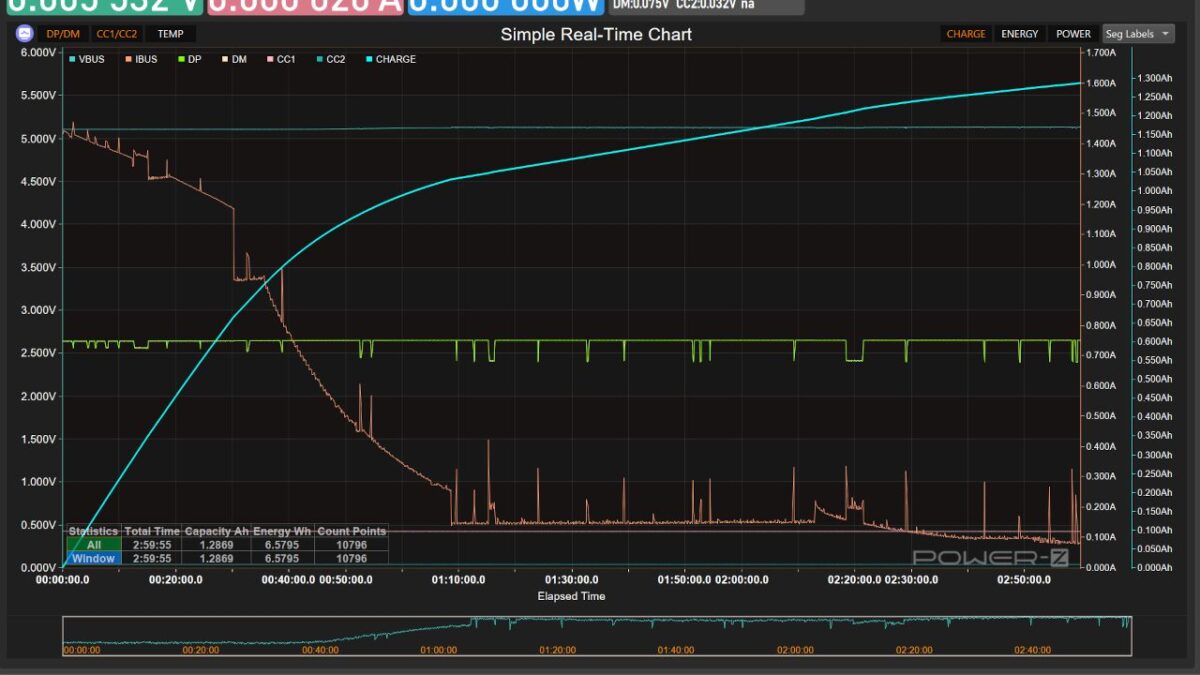Click the 6.5795 energy value in All row

click(283, 545)
